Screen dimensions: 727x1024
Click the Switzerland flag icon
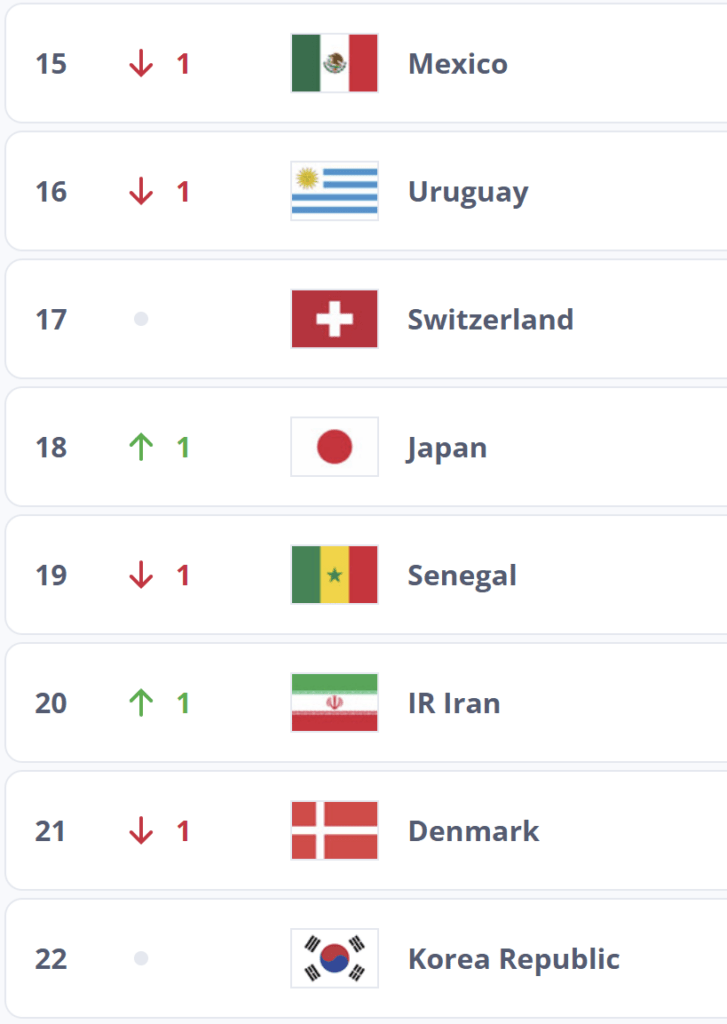click(x=334, y=319)
